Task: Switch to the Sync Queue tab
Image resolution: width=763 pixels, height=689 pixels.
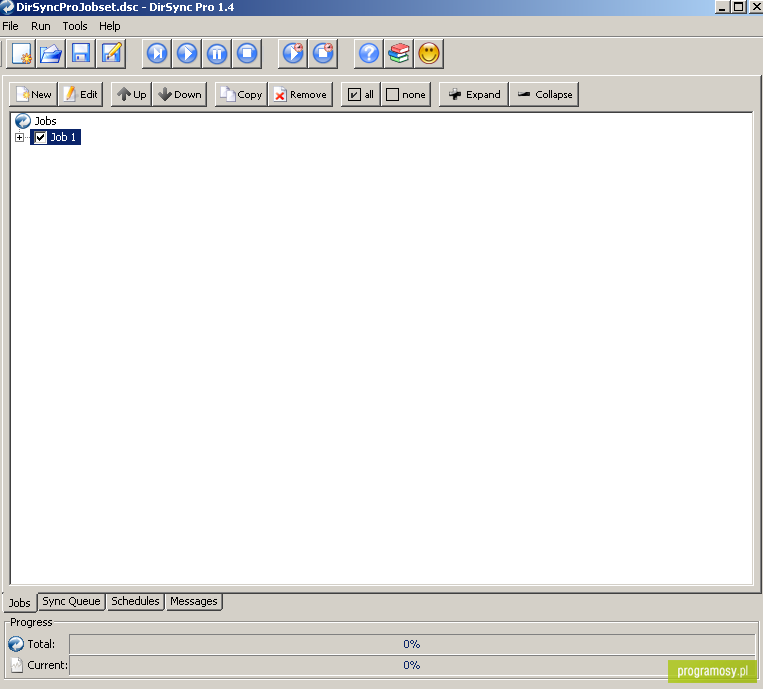Action: 71,601
